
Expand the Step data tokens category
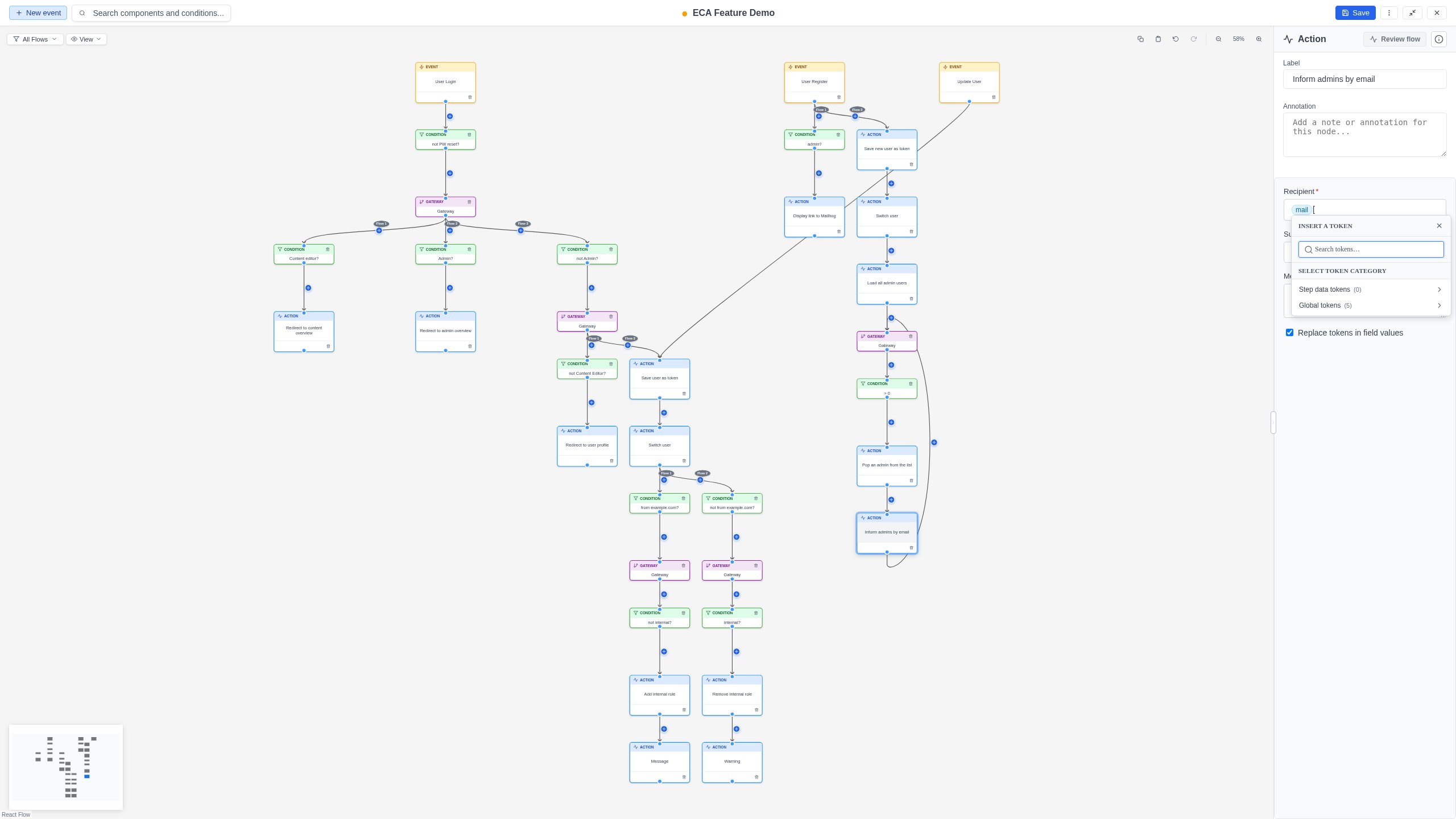click(x=1371, y=289)
